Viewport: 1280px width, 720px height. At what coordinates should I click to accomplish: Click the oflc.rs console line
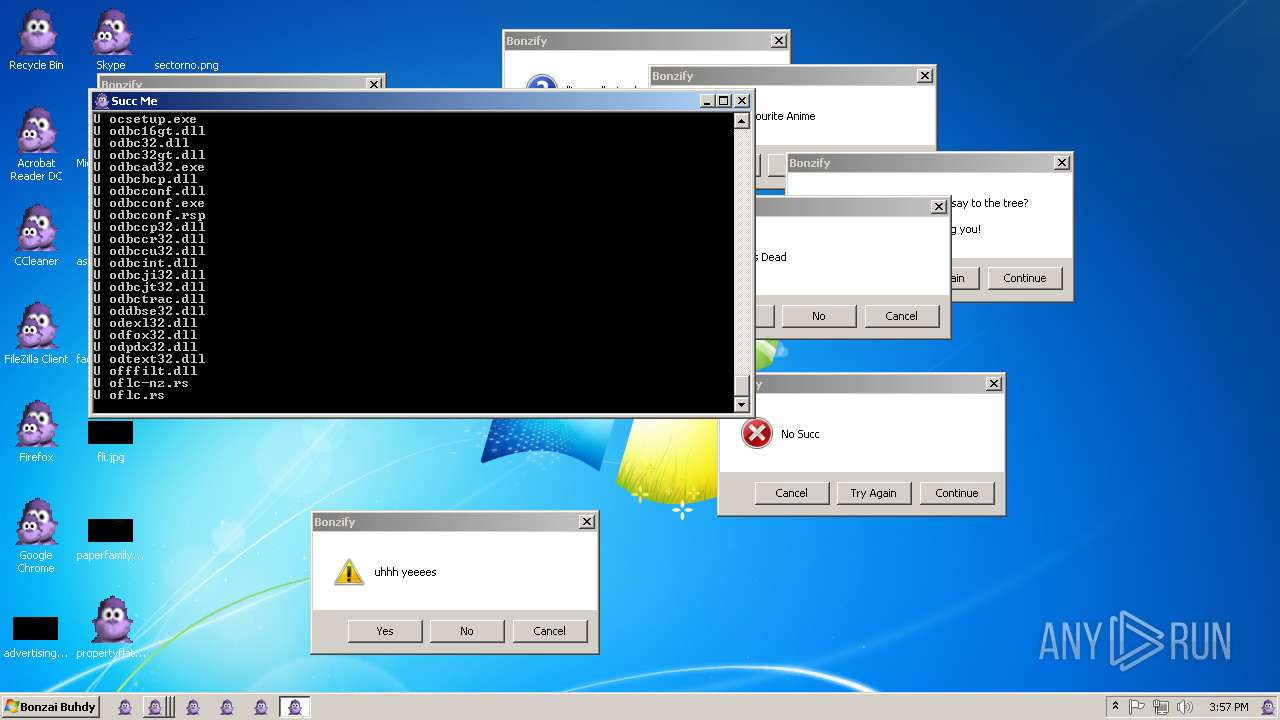coord(129,395)
